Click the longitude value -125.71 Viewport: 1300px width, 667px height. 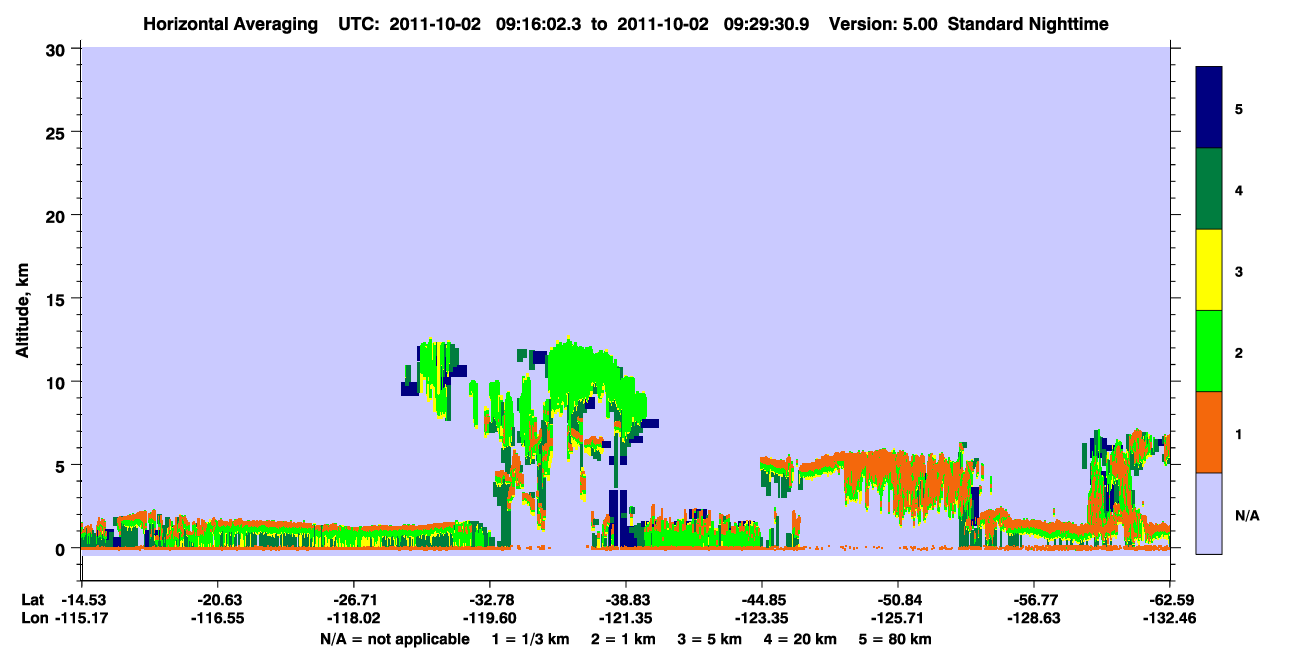coord(898,618)
